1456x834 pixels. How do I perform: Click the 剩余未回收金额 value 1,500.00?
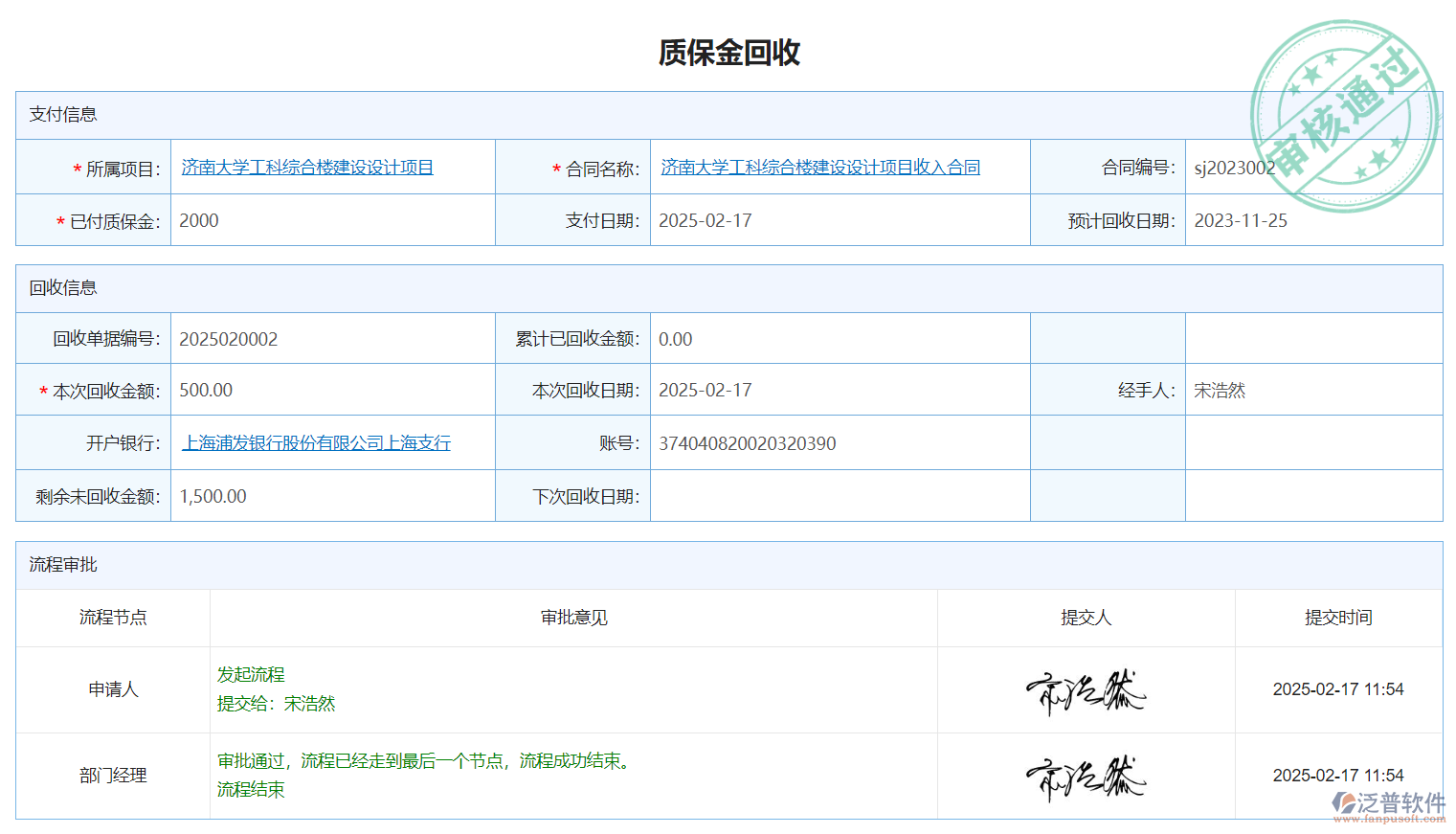tap(213, 497)
